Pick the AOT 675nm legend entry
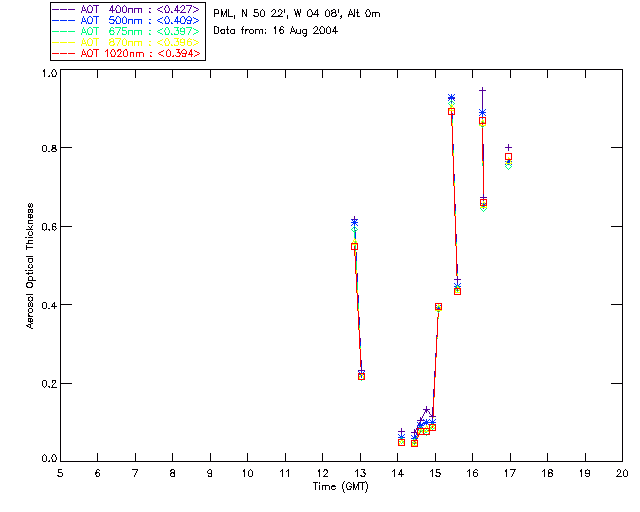640x512 pixels. [x=126, y=31]
